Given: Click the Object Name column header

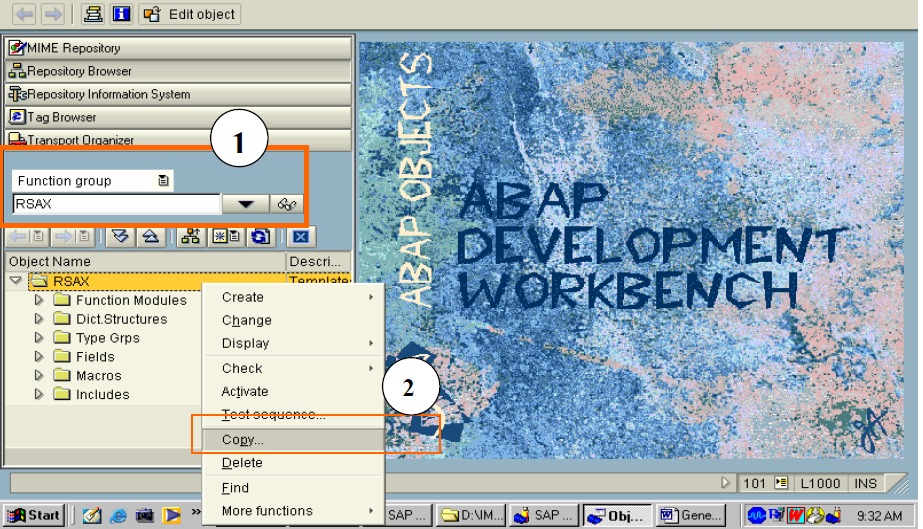Looking at the screenshot, I should coord(145,261).
